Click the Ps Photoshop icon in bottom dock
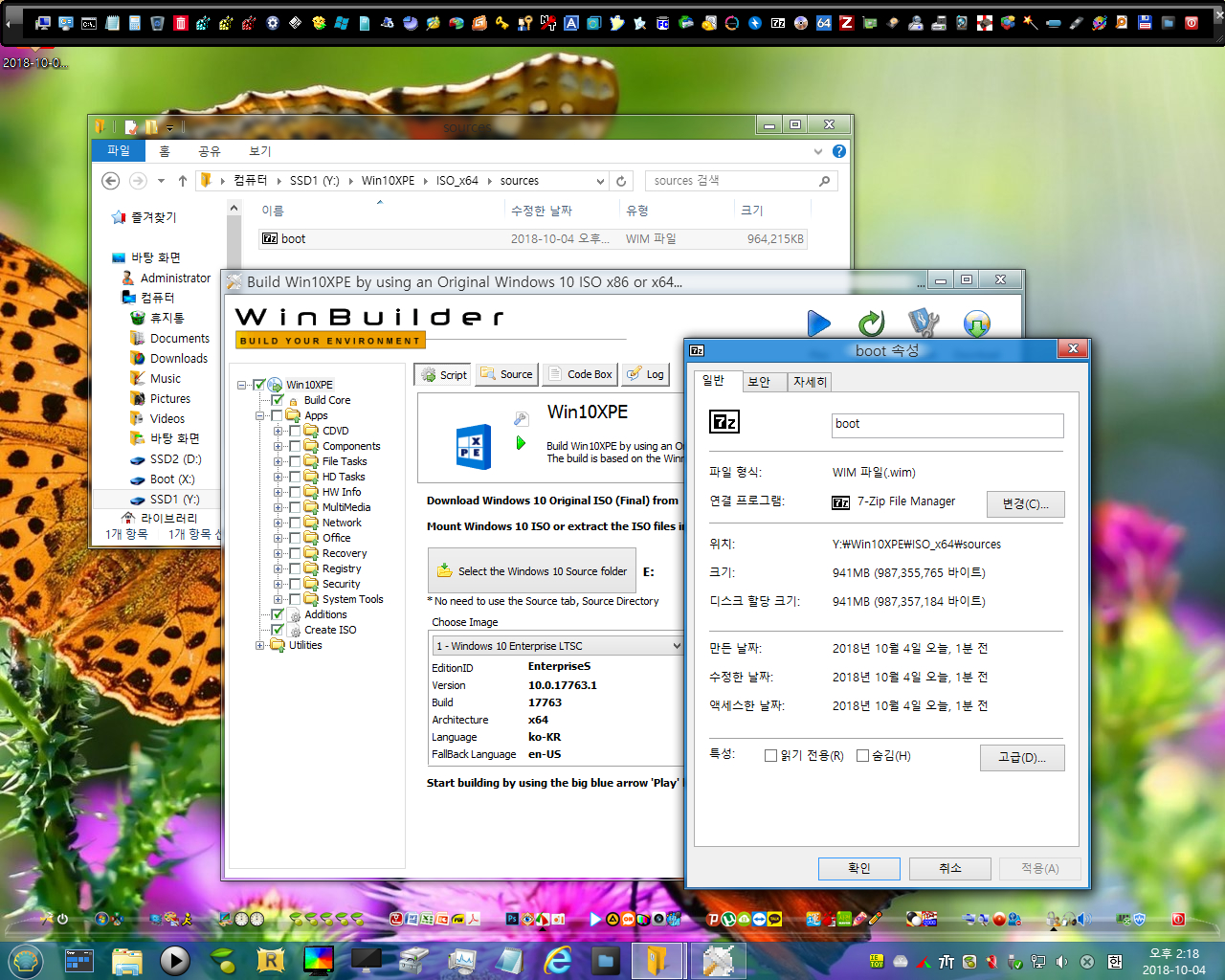 (512, 919)
